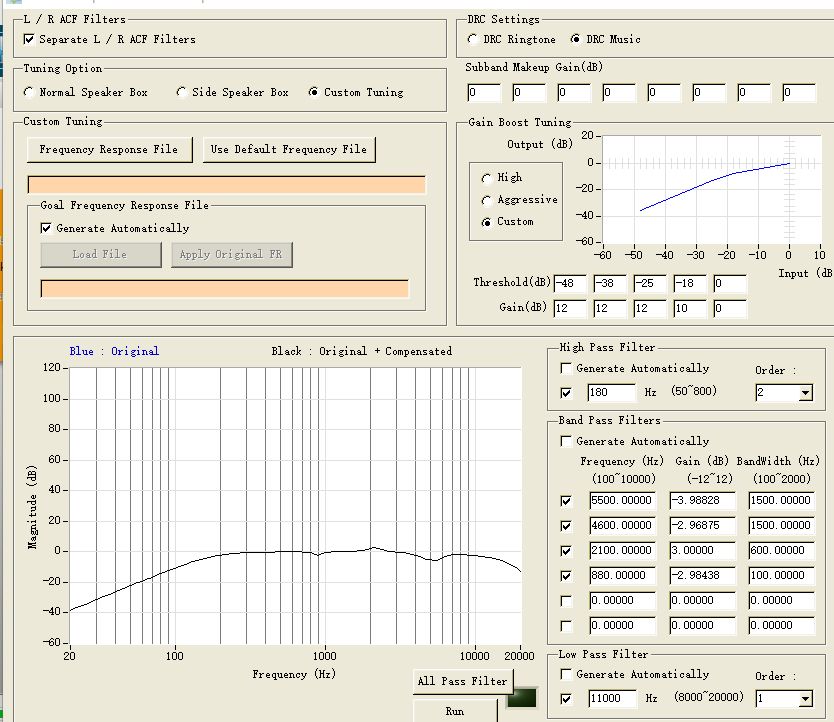Edit the 2100.00000 frequency field
834x722 pixels.
pos(622,550)
